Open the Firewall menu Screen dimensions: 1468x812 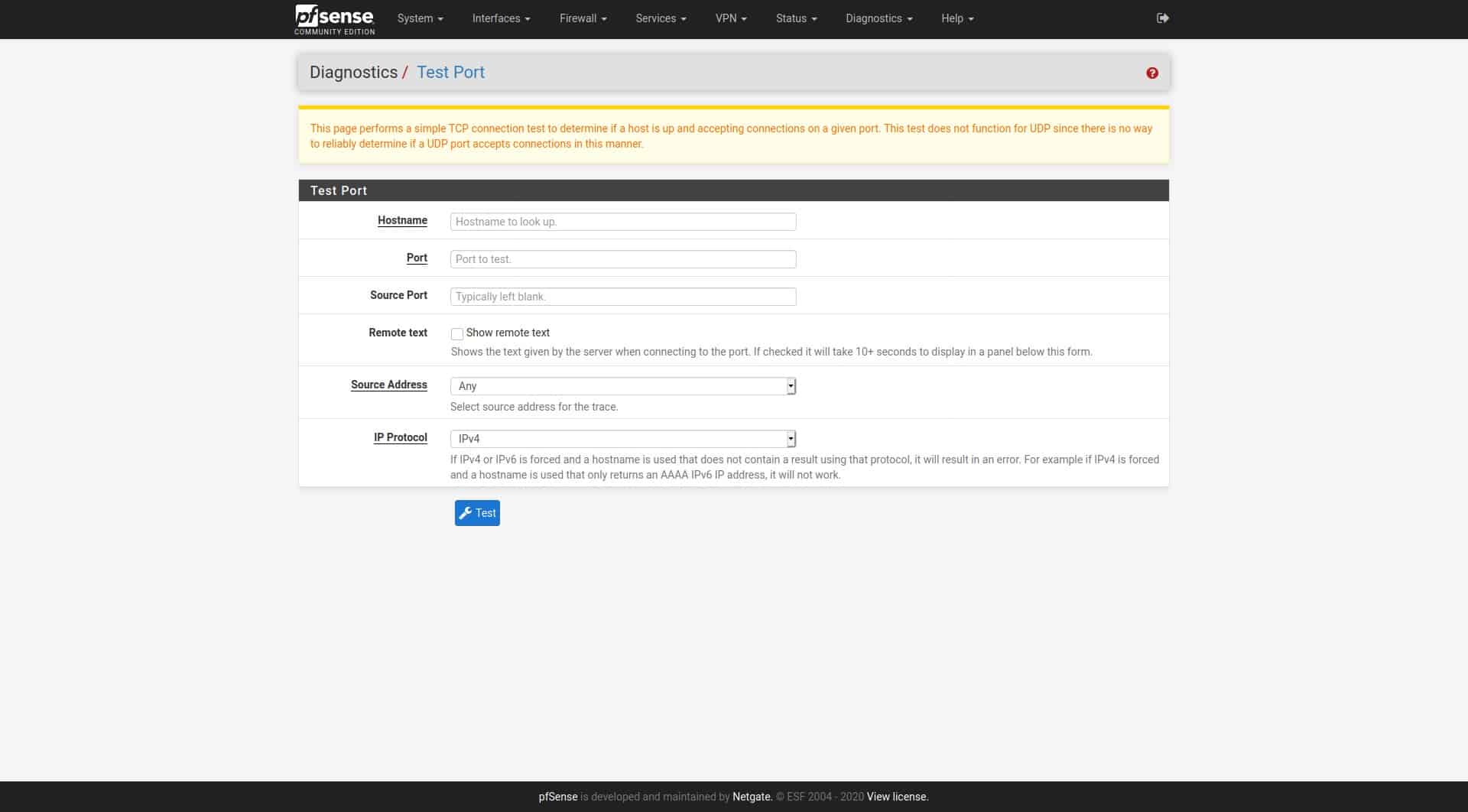[x=583, y=18]
